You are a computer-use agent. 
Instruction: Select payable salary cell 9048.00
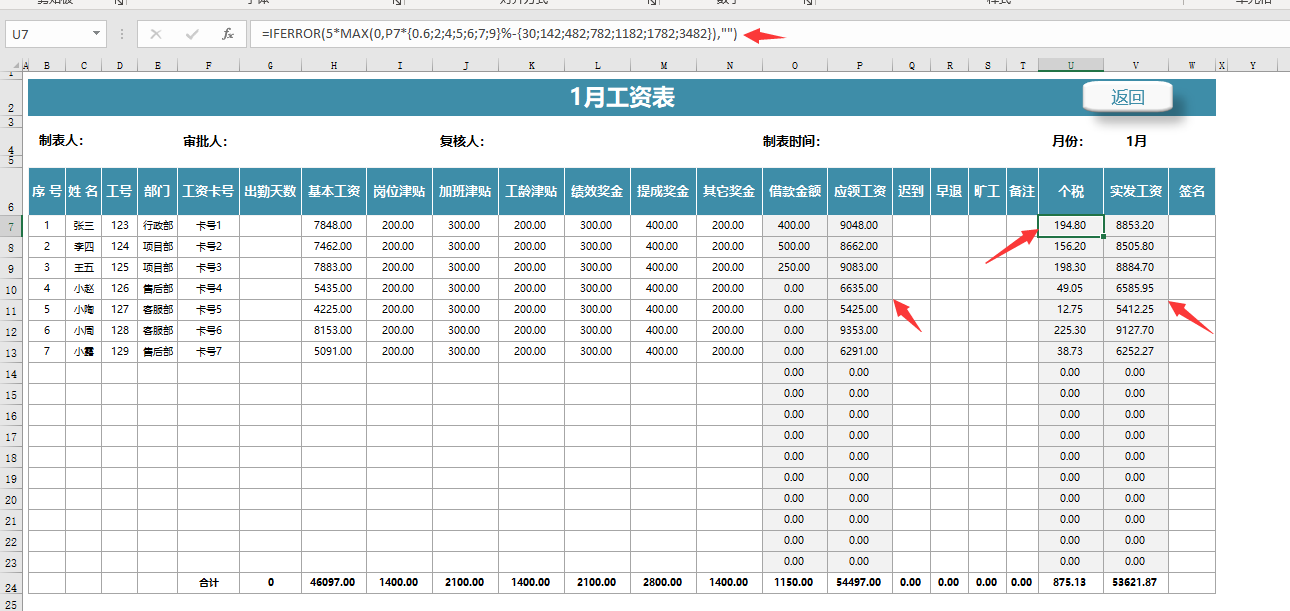860,225
